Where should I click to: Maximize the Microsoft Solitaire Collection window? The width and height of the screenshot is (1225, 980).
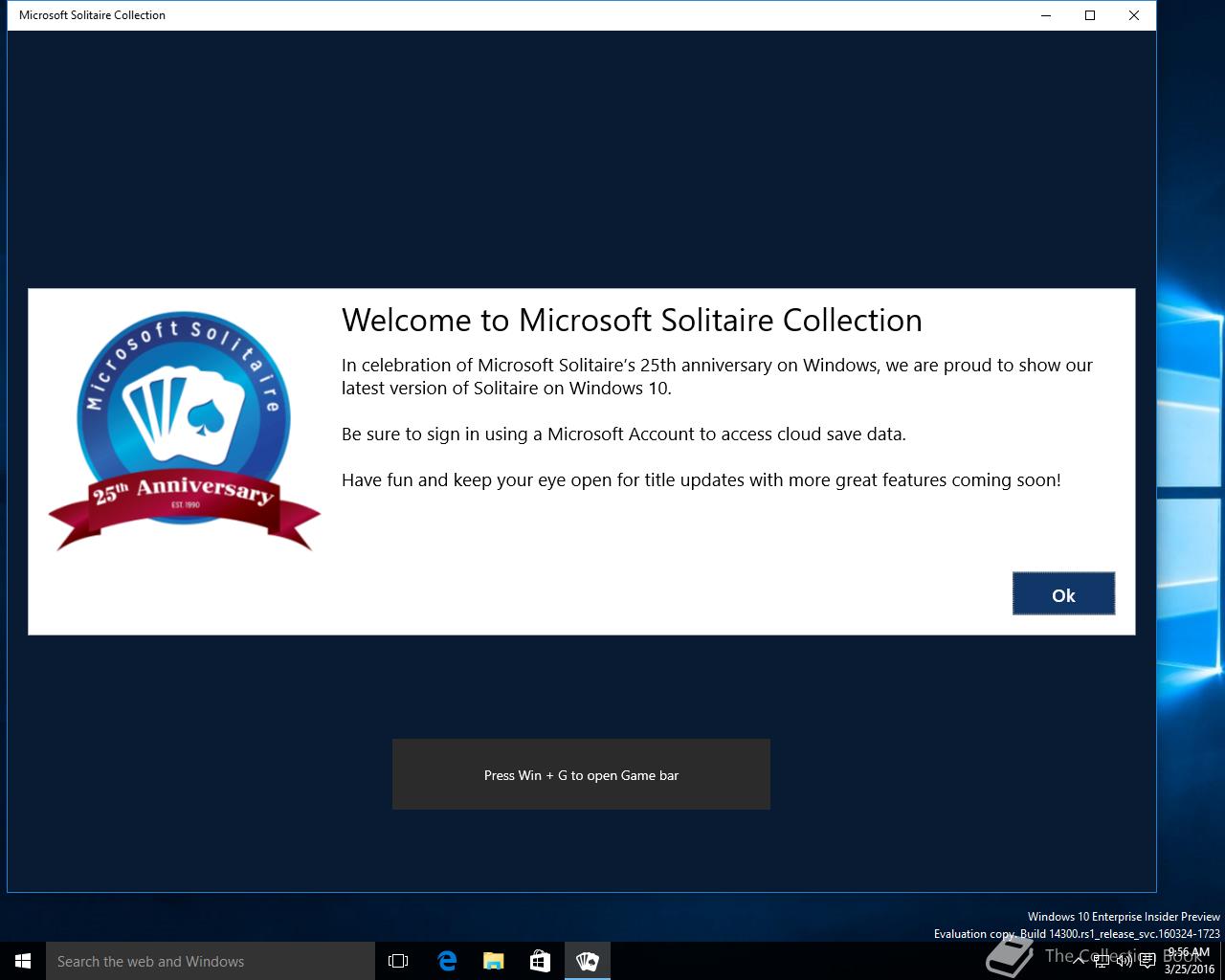[x=1090, y=15]
